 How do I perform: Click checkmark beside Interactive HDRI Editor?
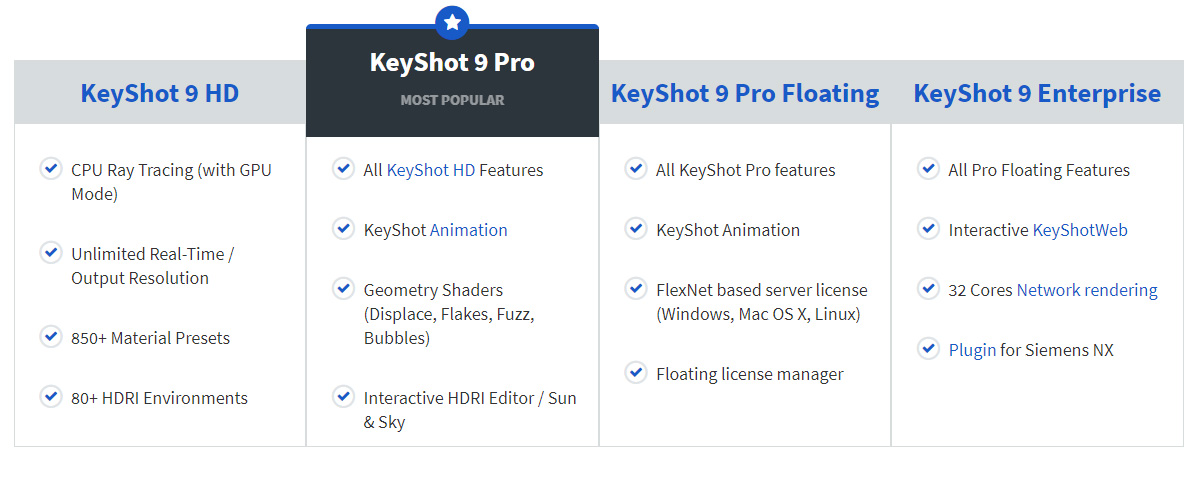[x=343, y=397]
